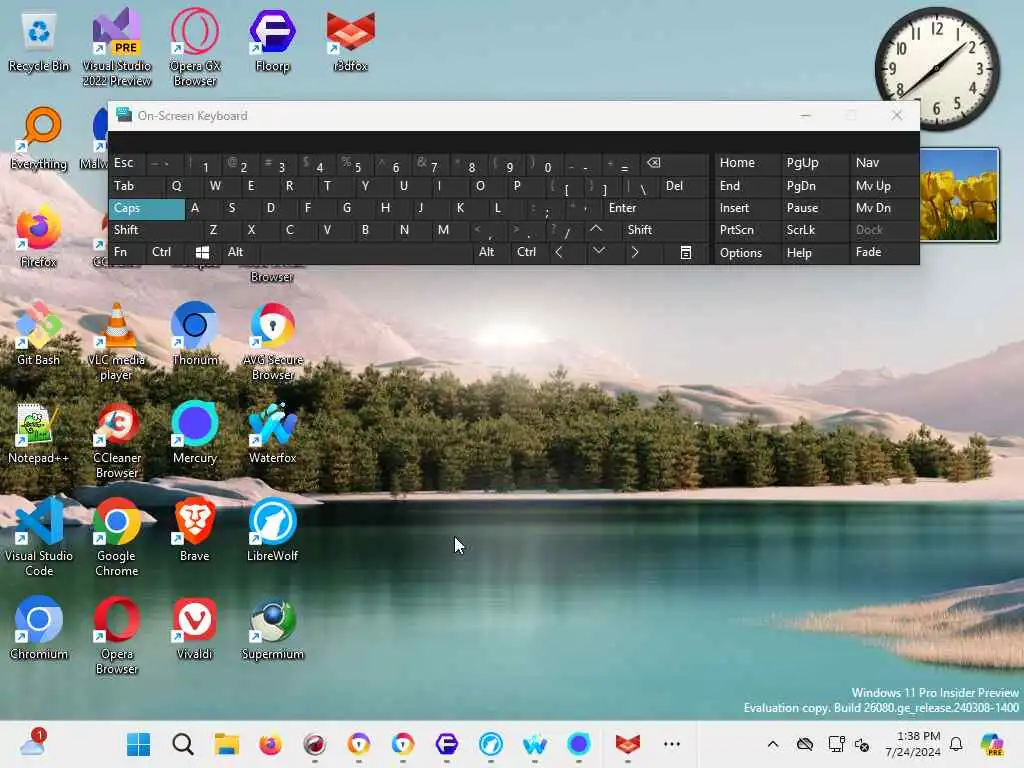Toggle the Nav mode key
The image size is (1024, 768).
883,163
